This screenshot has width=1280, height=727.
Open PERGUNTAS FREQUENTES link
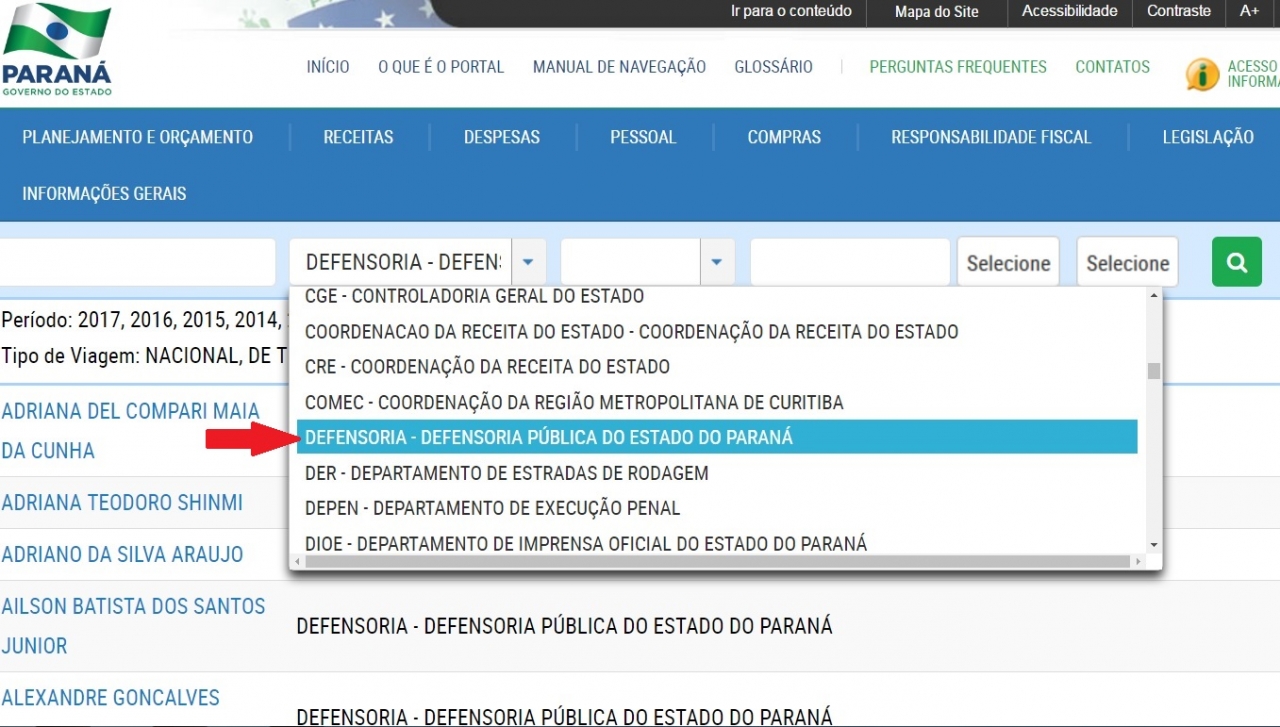[x=958, y=67]
